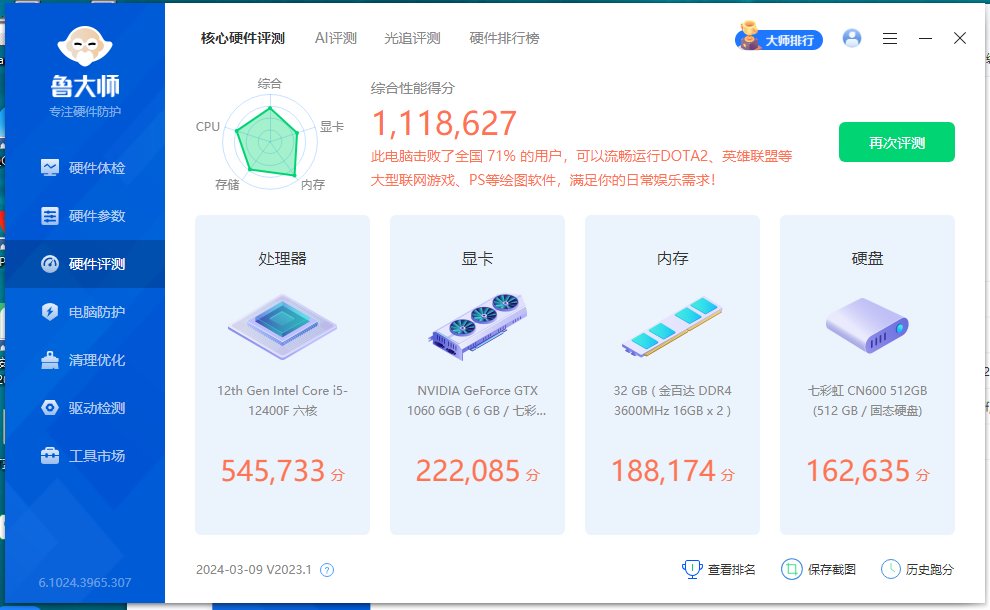This screenshot has width=990, height=610.
Task: Click the 历史跑分 link
Action: 917,570
